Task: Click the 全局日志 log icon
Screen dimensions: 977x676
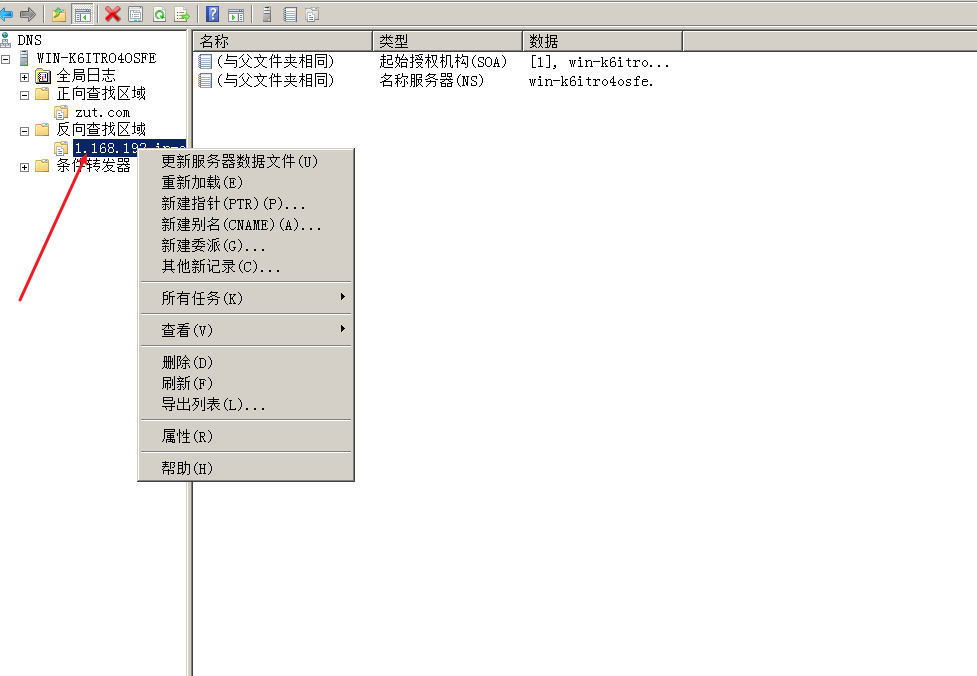Action: tap(43, 77)
